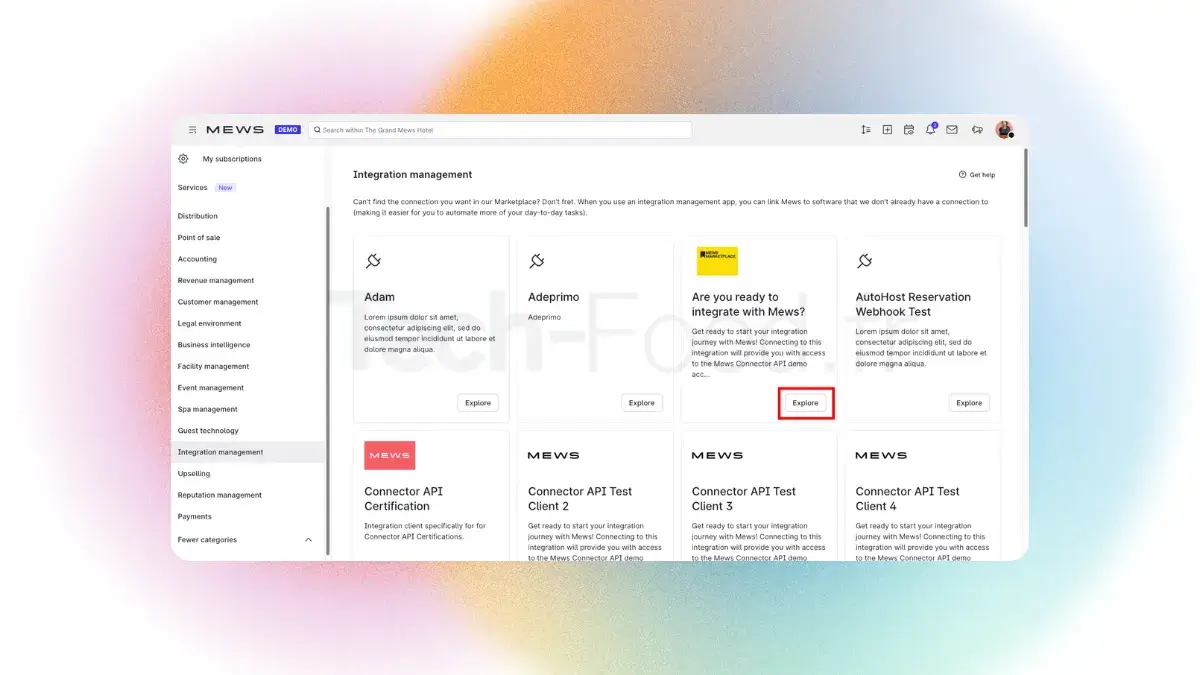Click the plug icon on the Adeprimo card
1200x675 pixels.
click(536, 261)
